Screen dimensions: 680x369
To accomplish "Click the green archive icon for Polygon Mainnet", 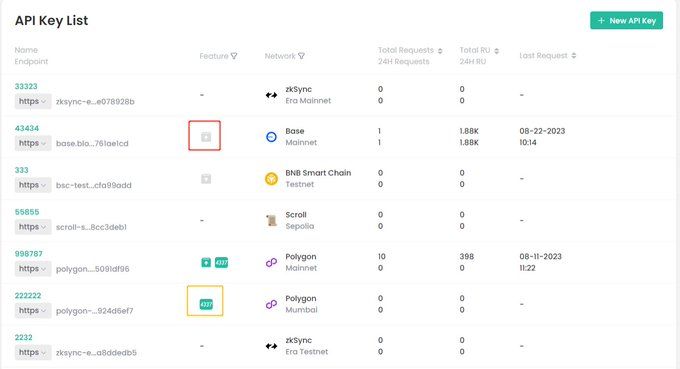I will click(x=206, y=262).
